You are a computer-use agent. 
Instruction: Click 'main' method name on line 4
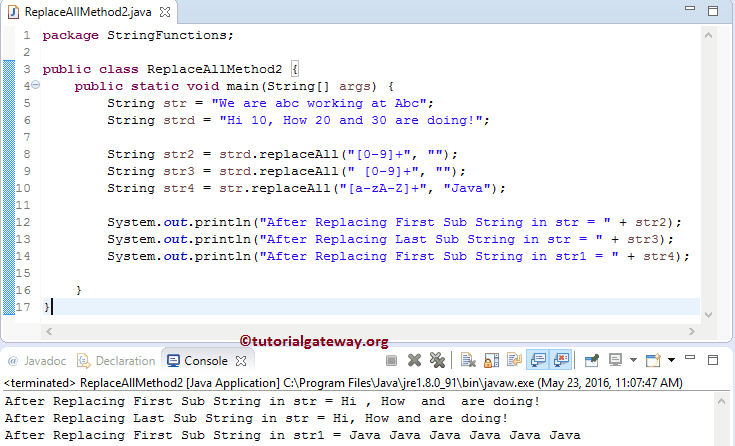point(242,86)
